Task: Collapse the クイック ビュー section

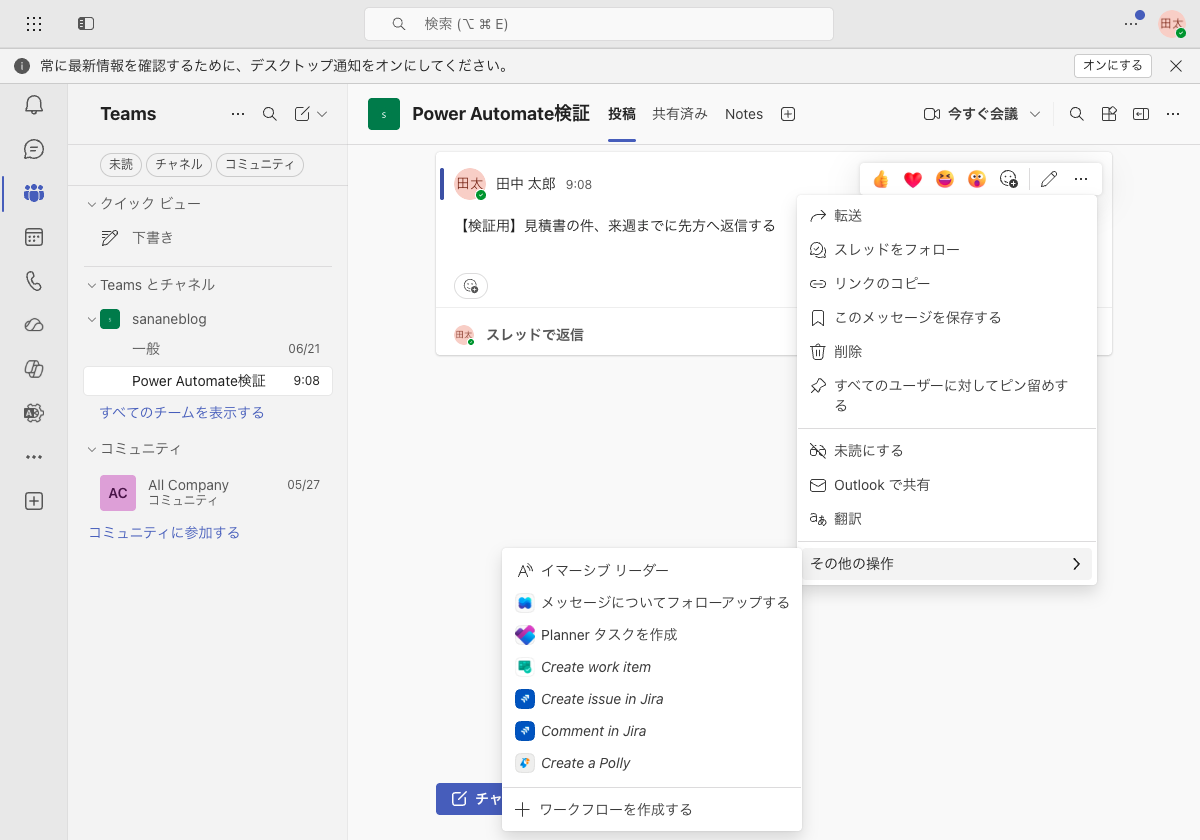Action: point(92,204)
